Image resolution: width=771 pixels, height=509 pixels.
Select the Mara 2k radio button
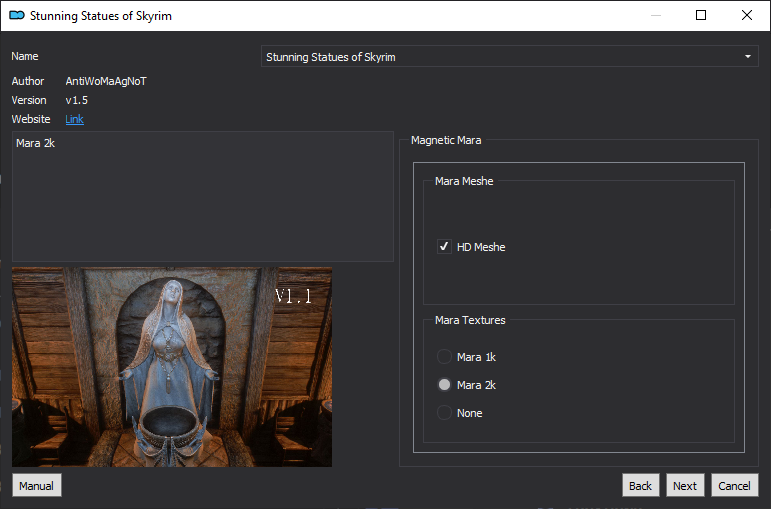(x=444, y=385)
